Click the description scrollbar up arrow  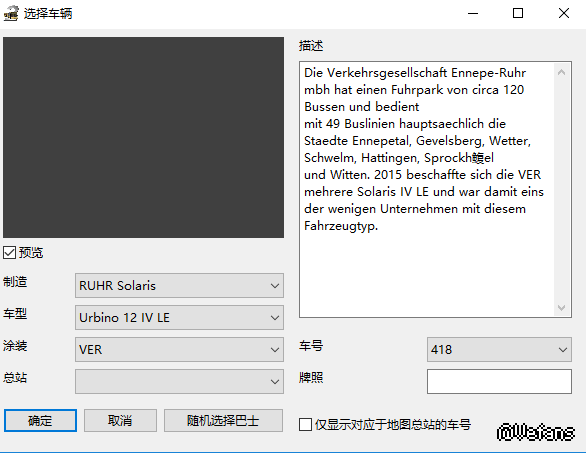[561, 72]
